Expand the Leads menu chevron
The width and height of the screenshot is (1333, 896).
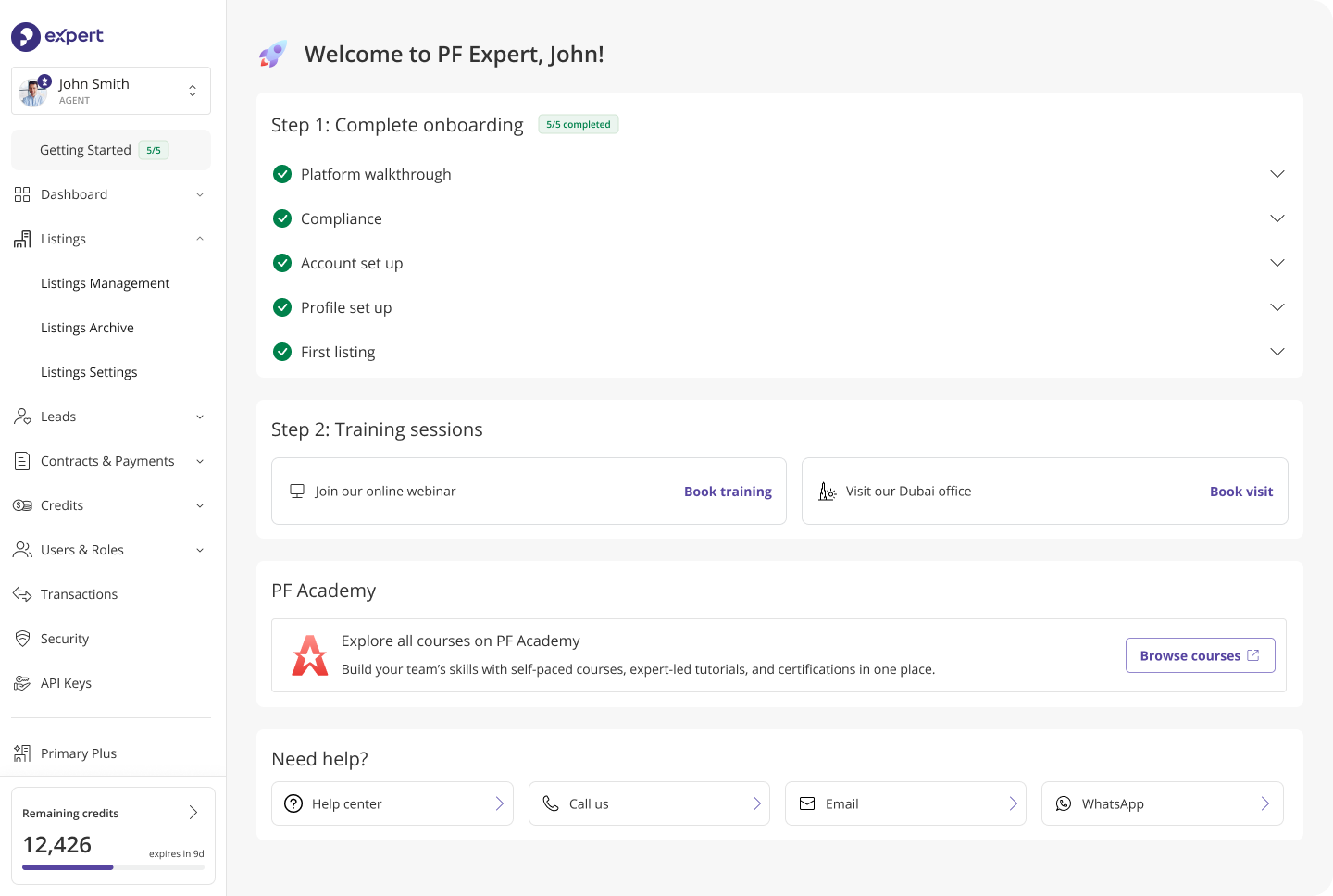[x=200, y=417]
